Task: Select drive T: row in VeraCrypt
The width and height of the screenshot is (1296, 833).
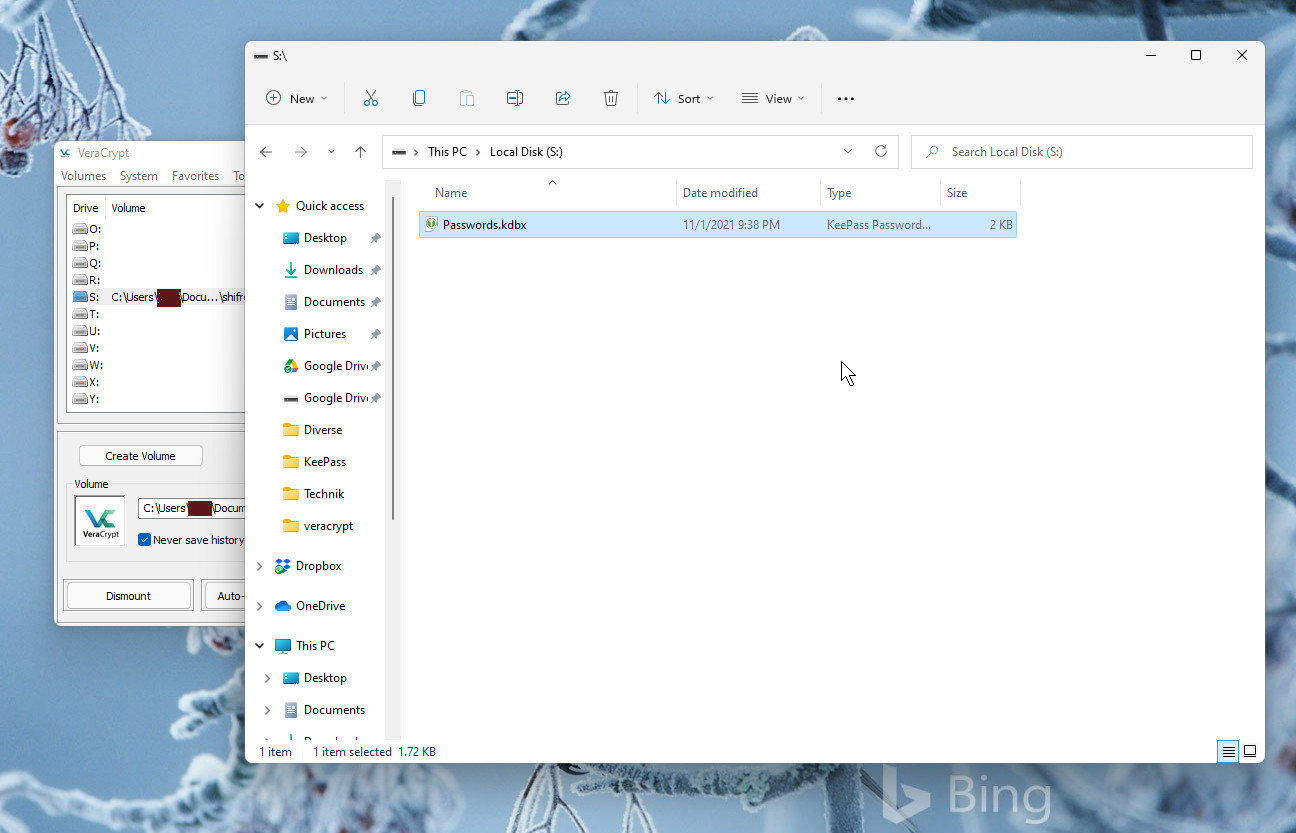Action: pyautogui.click(x=158, y=314)
